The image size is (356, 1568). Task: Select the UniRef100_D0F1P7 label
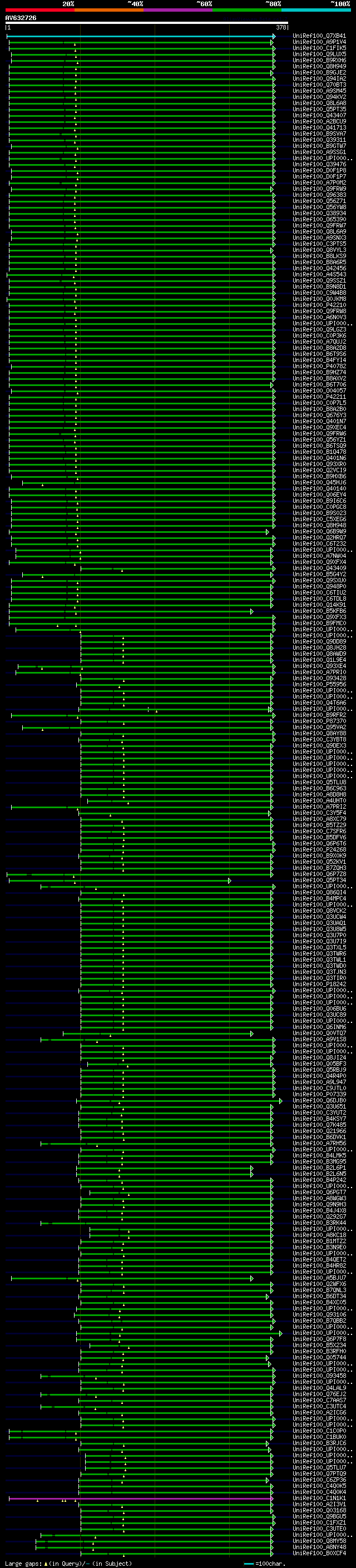319,177
